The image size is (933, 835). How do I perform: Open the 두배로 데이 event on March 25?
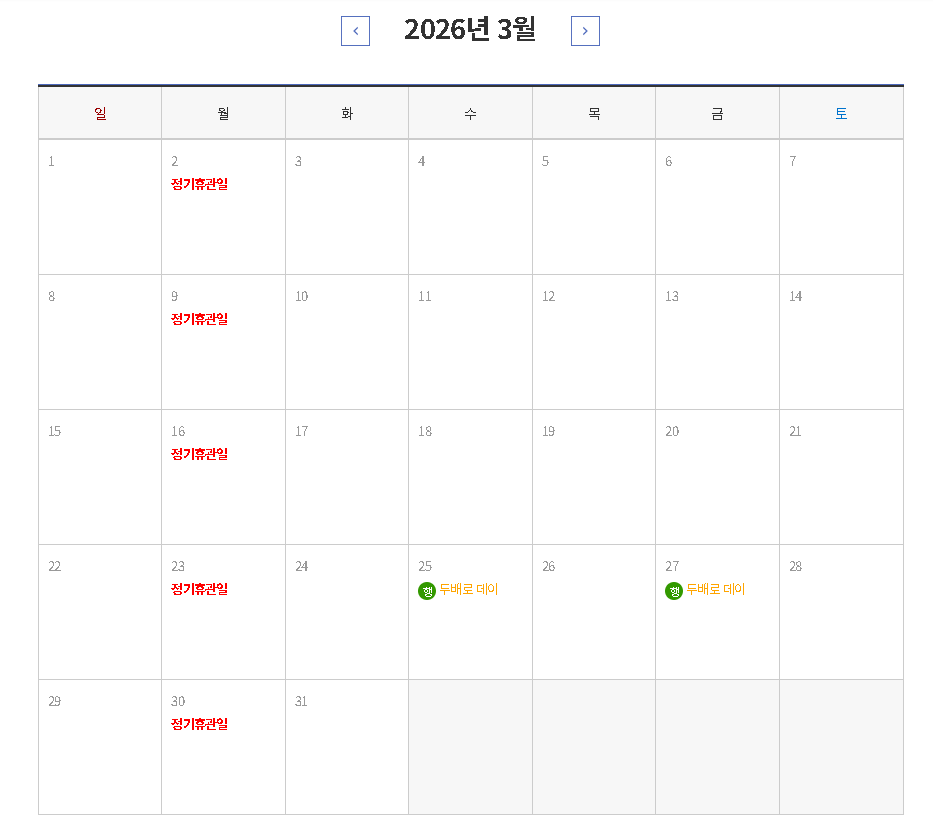tap(470, 590)
